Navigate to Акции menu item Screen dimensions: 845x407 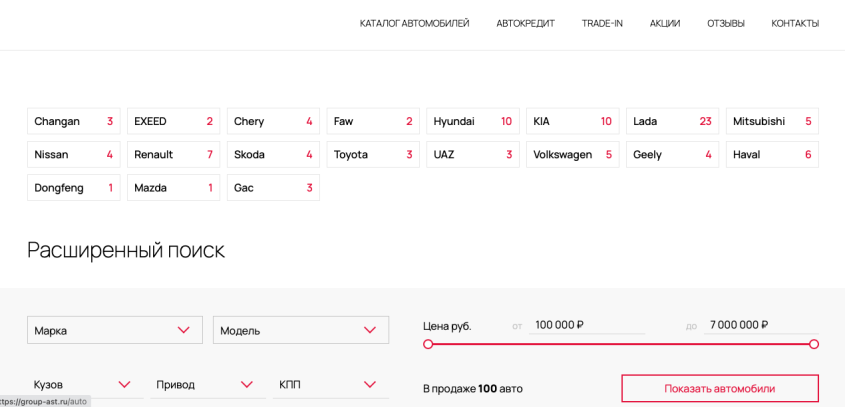[x=665, y=24]
